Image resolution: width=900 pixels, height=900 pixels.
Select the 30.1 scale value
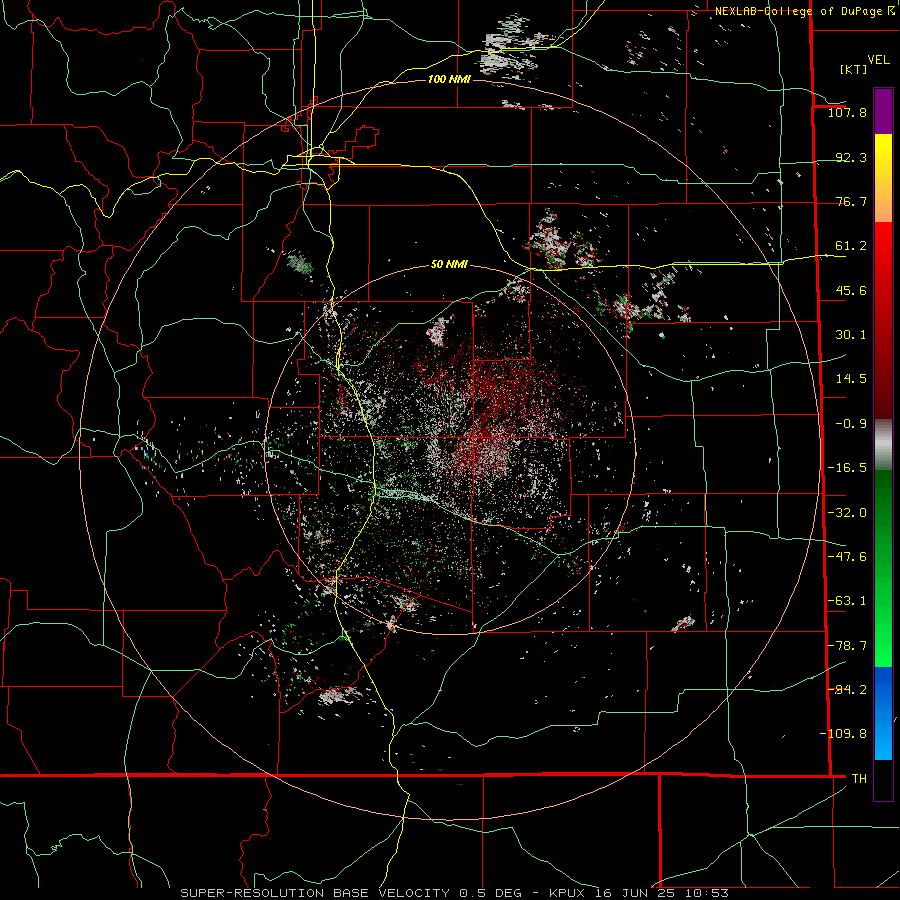[x=851, y=335]
